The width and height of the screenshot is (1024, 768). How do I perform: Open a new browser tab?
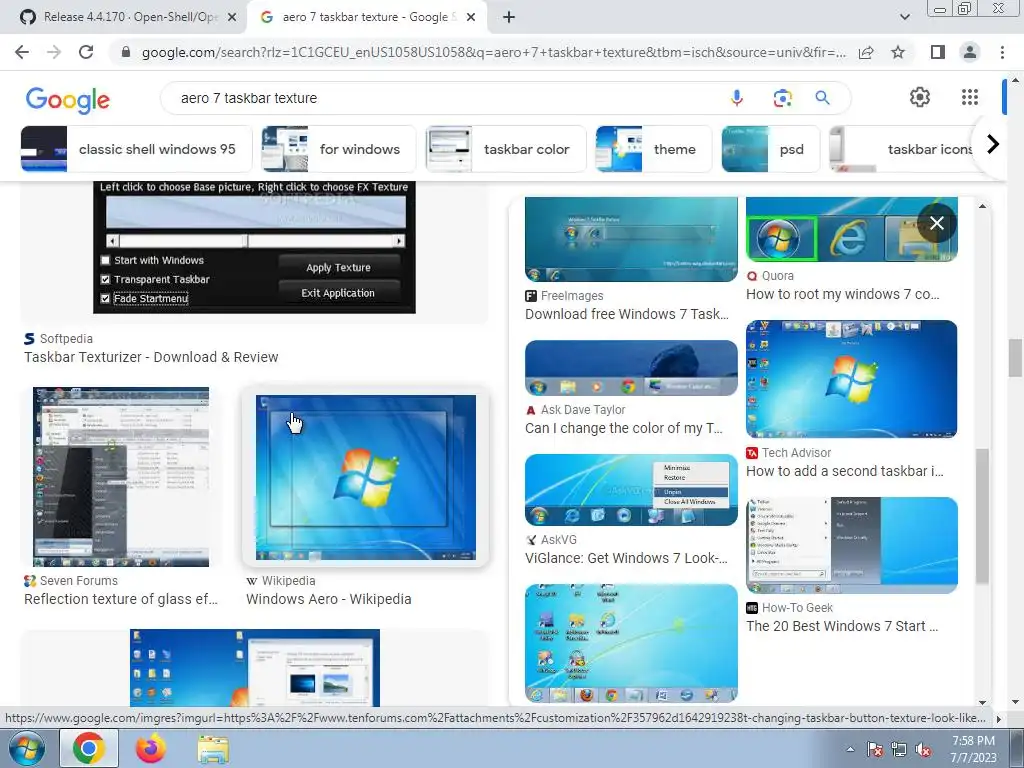click(509, 17)
